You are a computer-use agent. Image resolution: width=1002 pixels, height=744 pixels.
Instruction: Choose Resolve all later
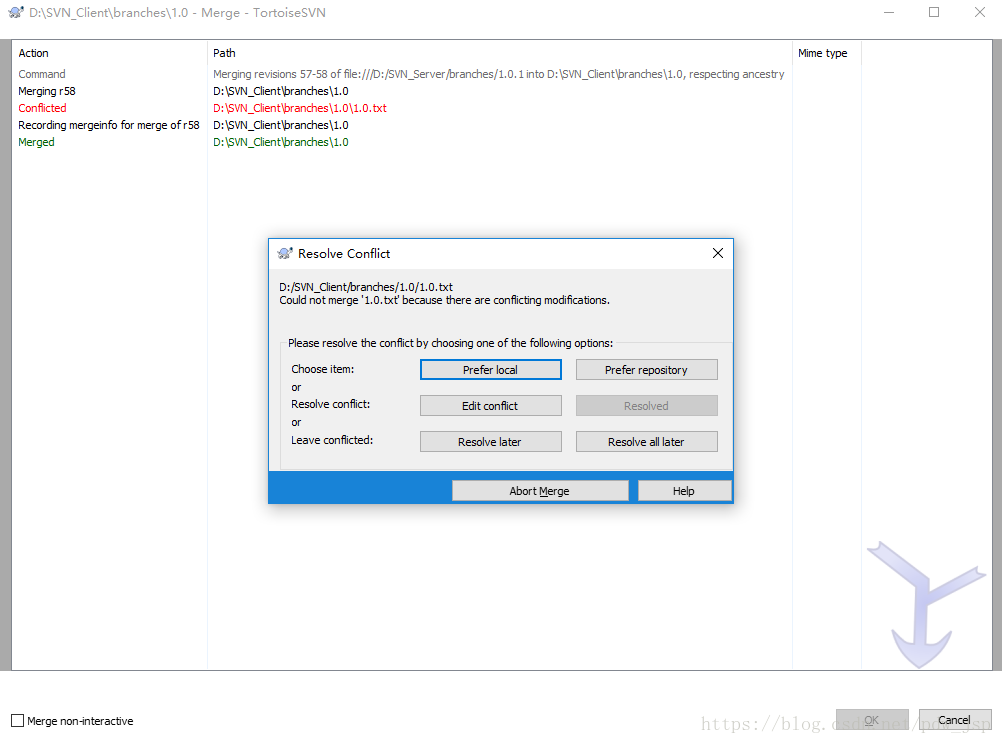click(x=646, y=442)
